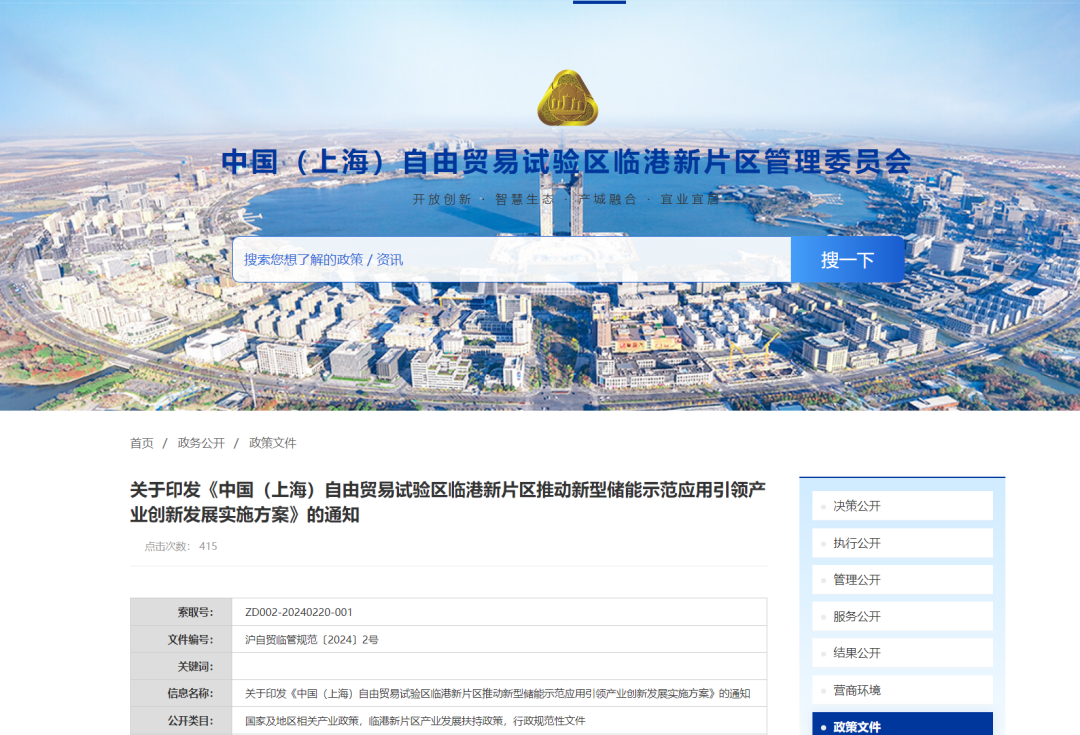This screenshot has width=1080, height=735.
Task: Go to 首页 in the breadcrumb
Action: [x=142, y=443]
